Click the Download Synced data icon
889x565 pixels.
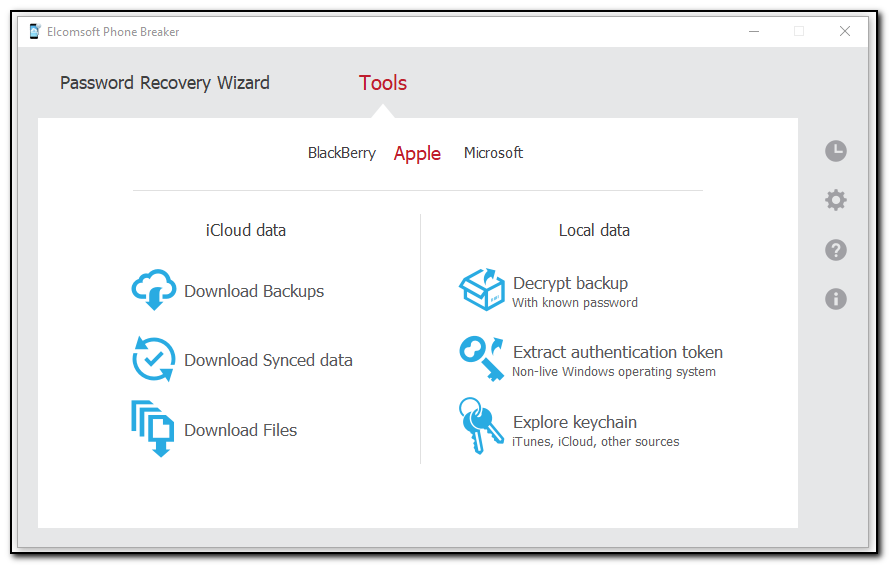point(153,360)
